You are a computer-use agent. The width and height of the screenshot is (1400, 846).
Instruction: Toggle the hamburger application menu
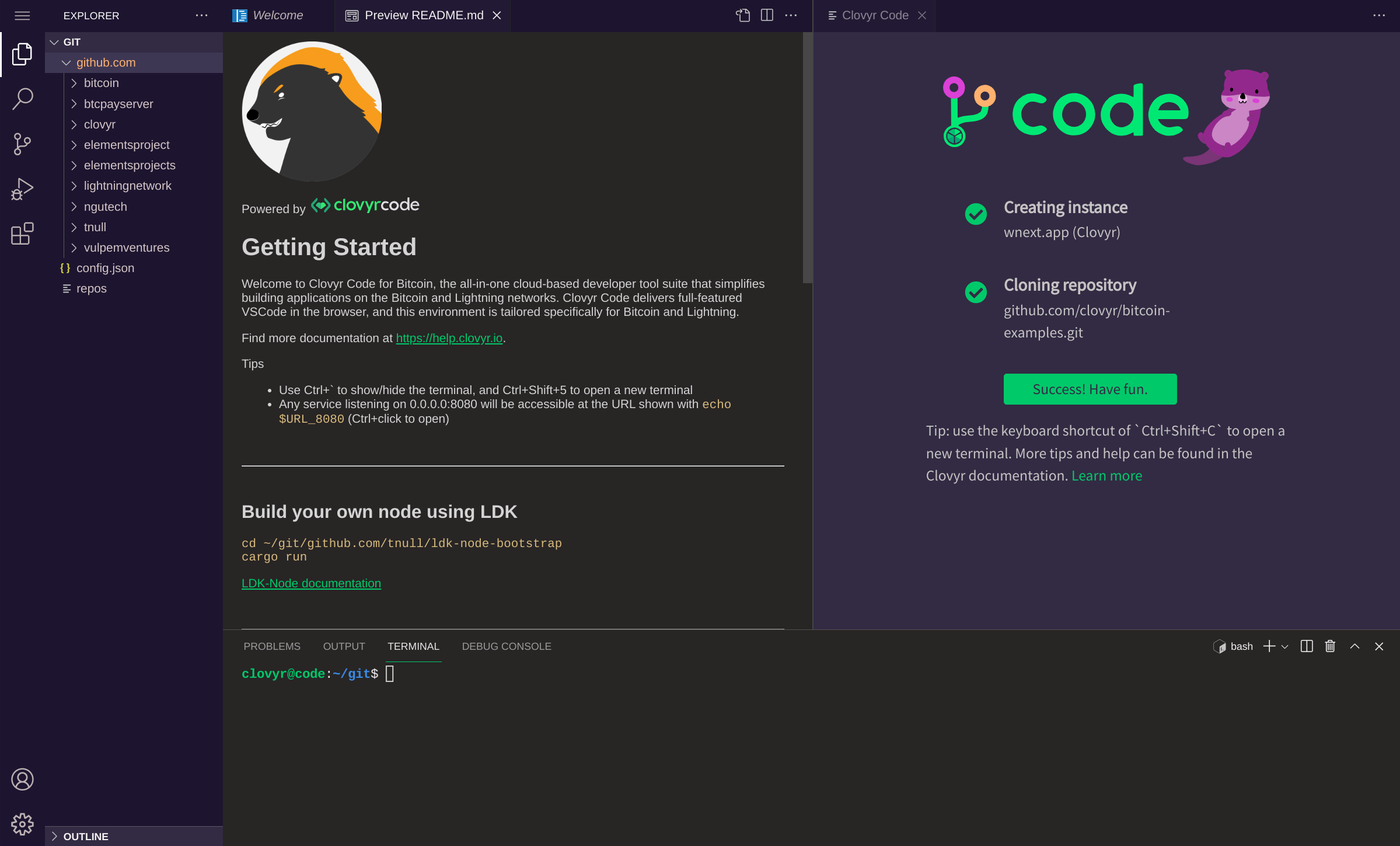(x=22, y=15)
